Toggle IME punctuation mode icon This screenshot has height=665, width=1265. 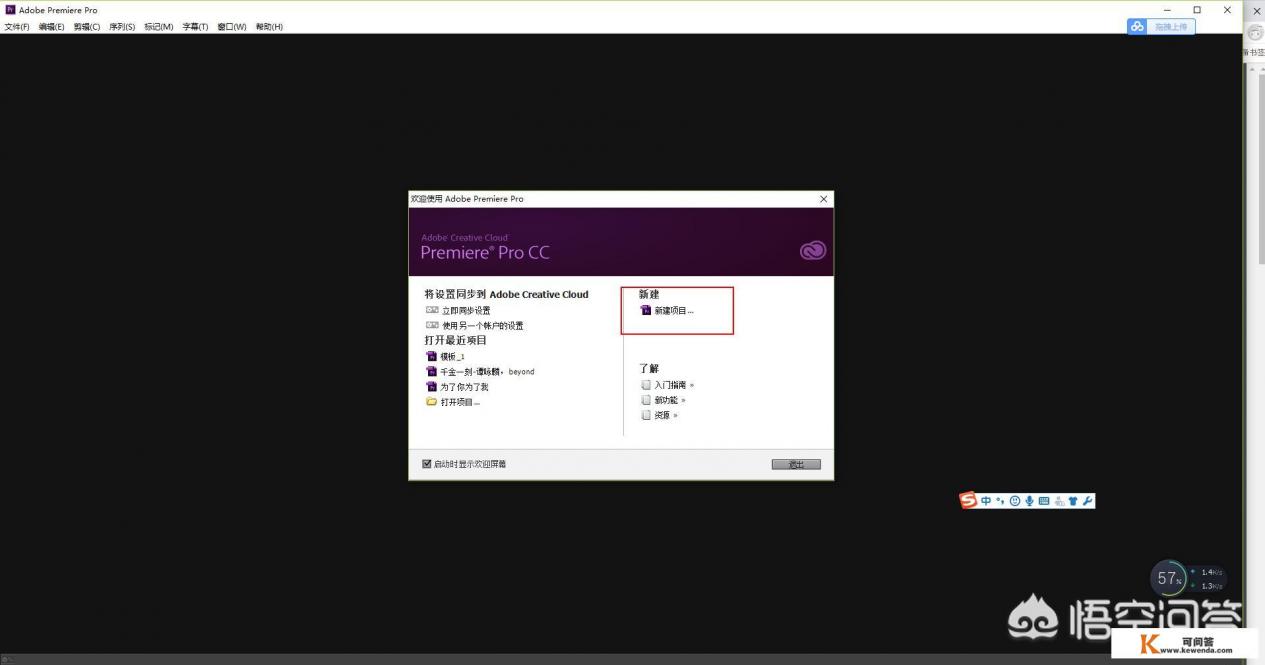(x=1000, y=500)
